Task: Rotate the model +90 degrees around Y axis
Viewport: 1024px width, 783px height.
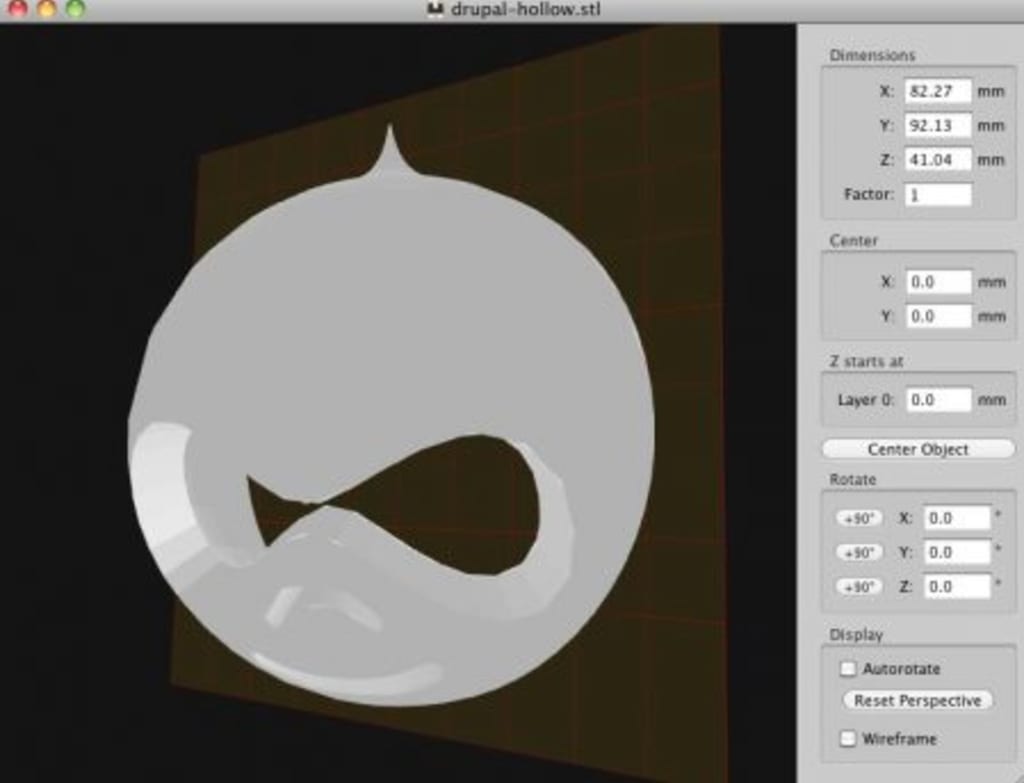Action: (x=860, y=551)
